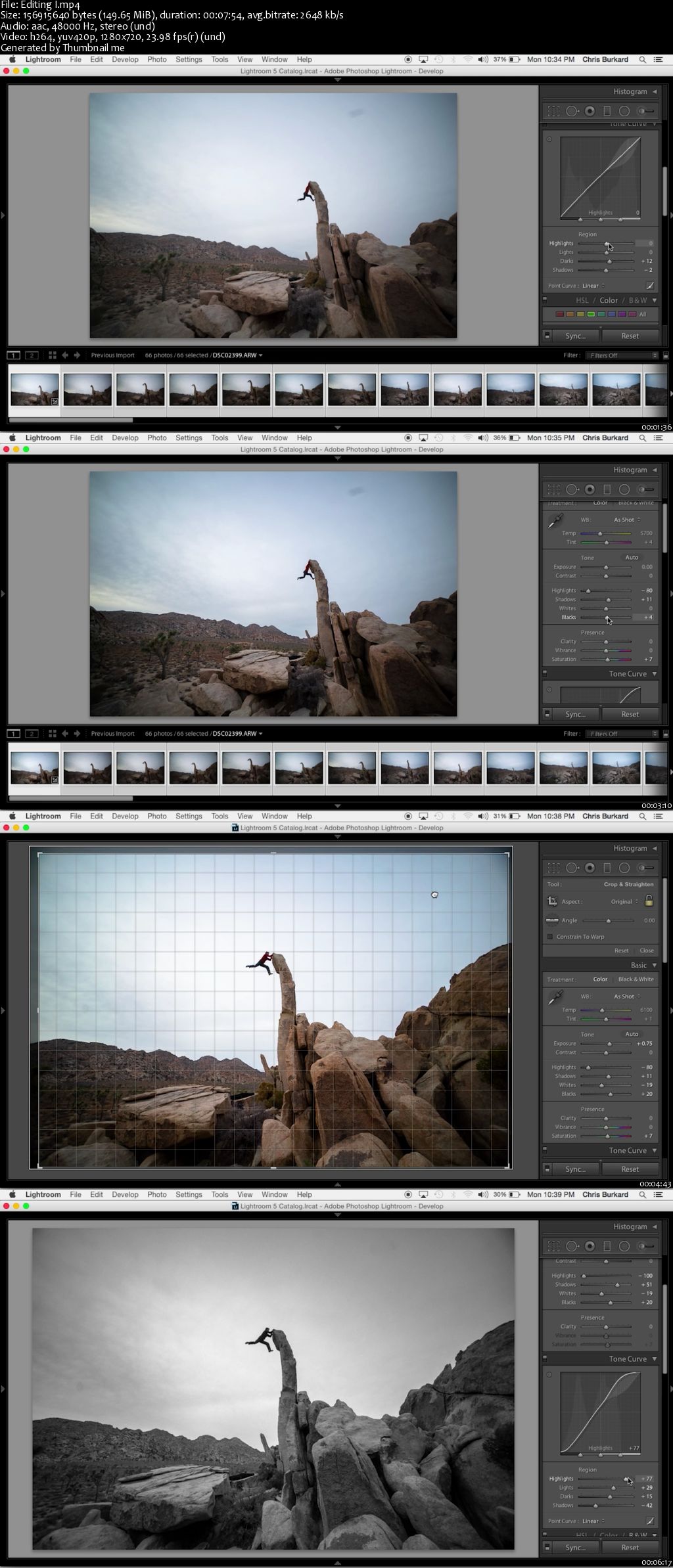Toggle Tone Curve panel switch in 10:38 PM frame

coord(545,1150)
